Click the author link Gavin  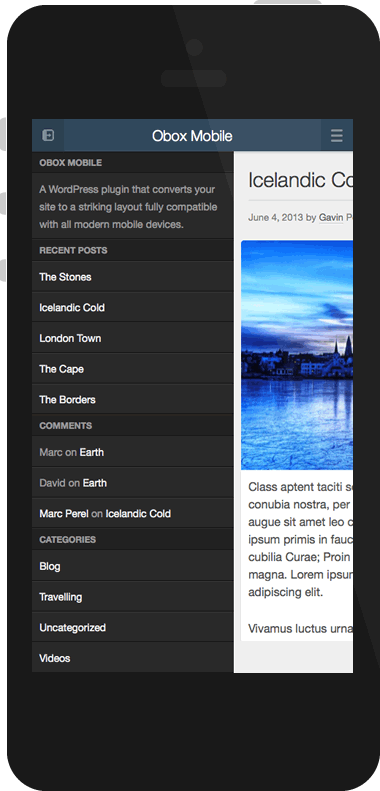(x=331, y=217)
